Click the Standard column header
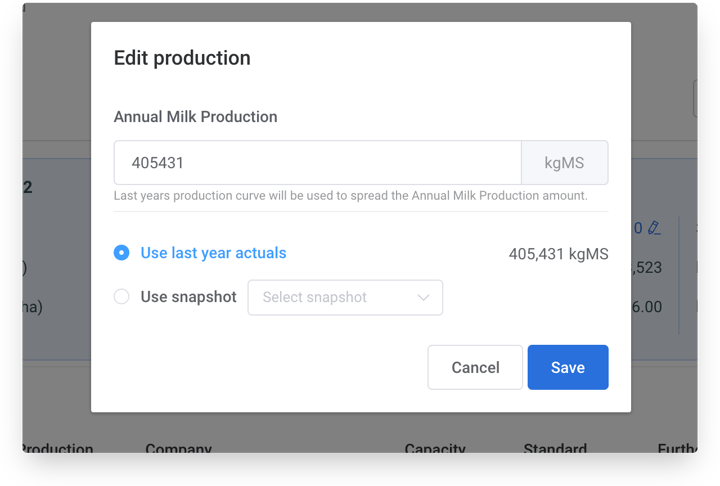Viewport: 720px width, 486px height. [555, 448]
